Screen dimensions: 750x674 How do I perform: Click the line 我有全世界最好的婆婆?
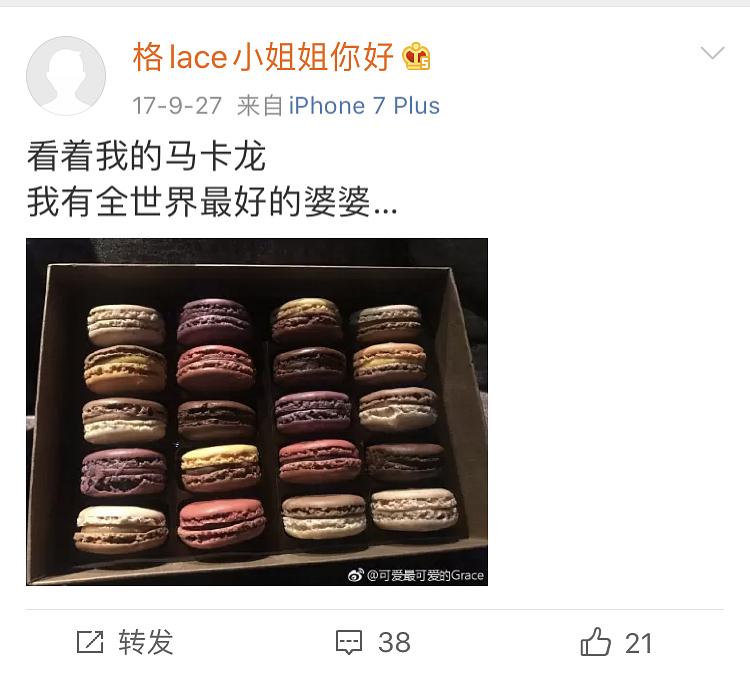click(x=199, y=202)
